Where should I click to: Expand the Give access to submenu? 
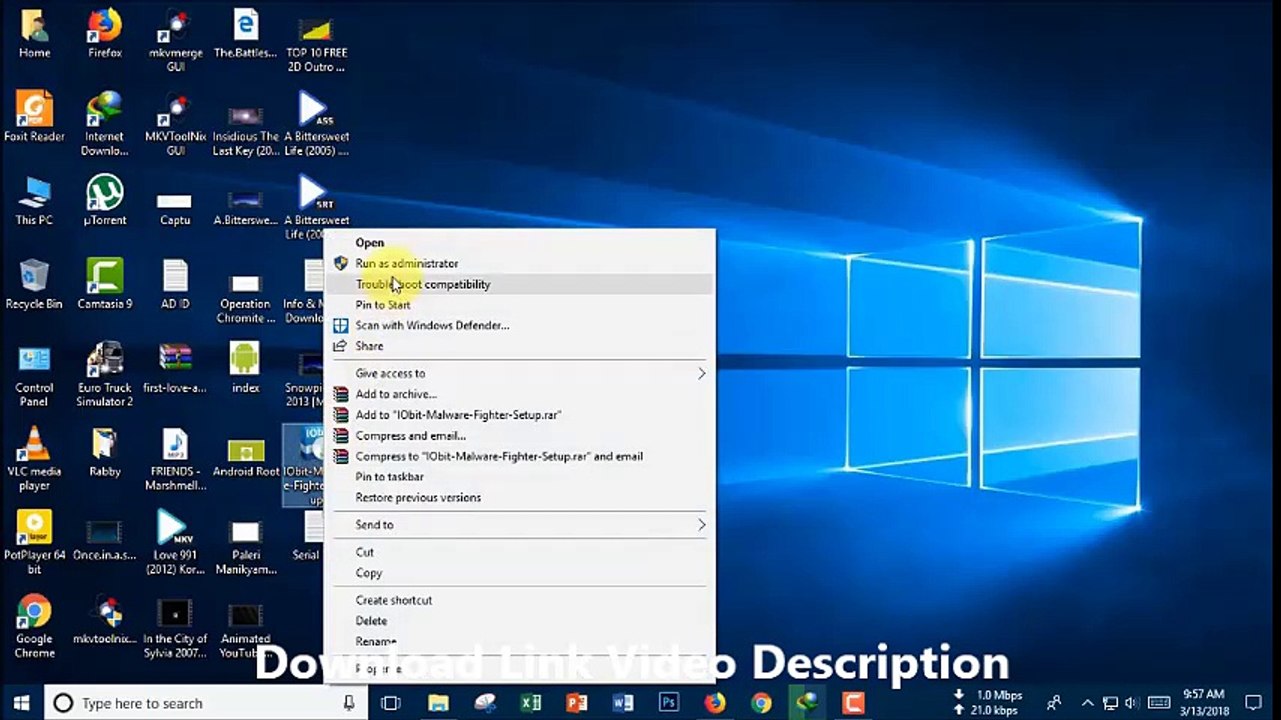520,373
